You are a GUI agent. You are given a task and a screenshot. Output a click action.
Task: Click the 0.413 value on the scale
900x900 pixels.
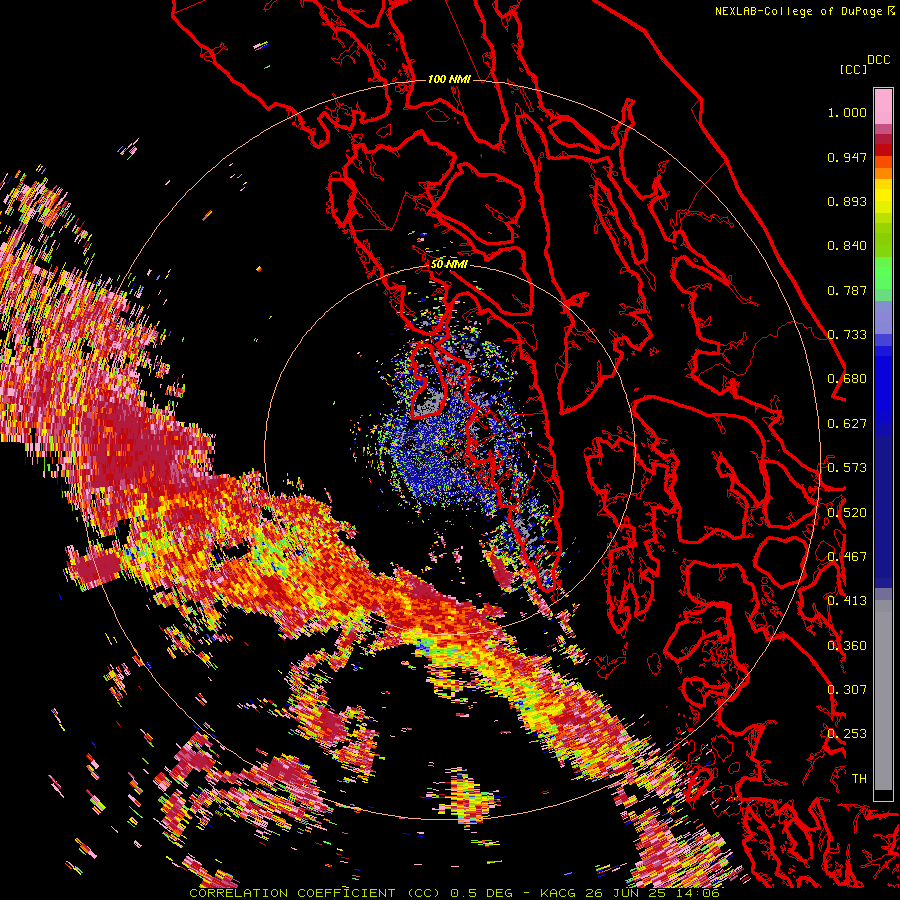pos(847,601)
